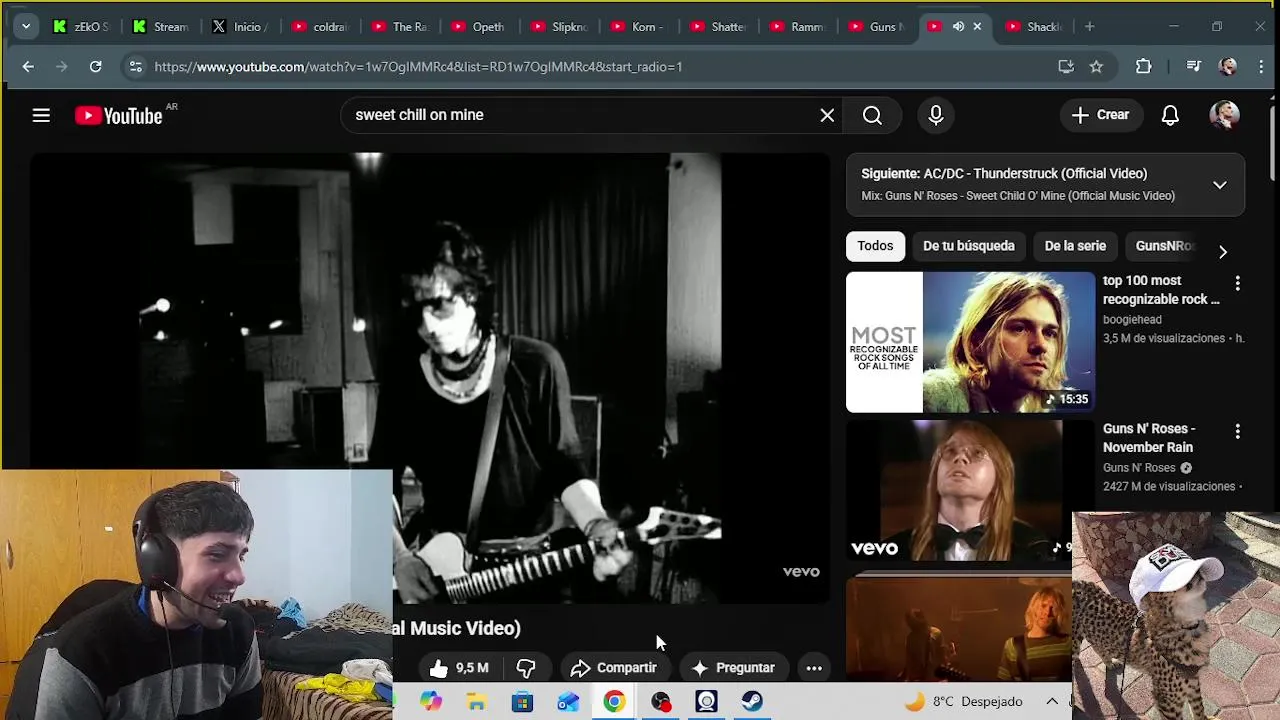Screen dimensions: 1280x720
Task: Show hidden system tray icons
Action: 1052,702
